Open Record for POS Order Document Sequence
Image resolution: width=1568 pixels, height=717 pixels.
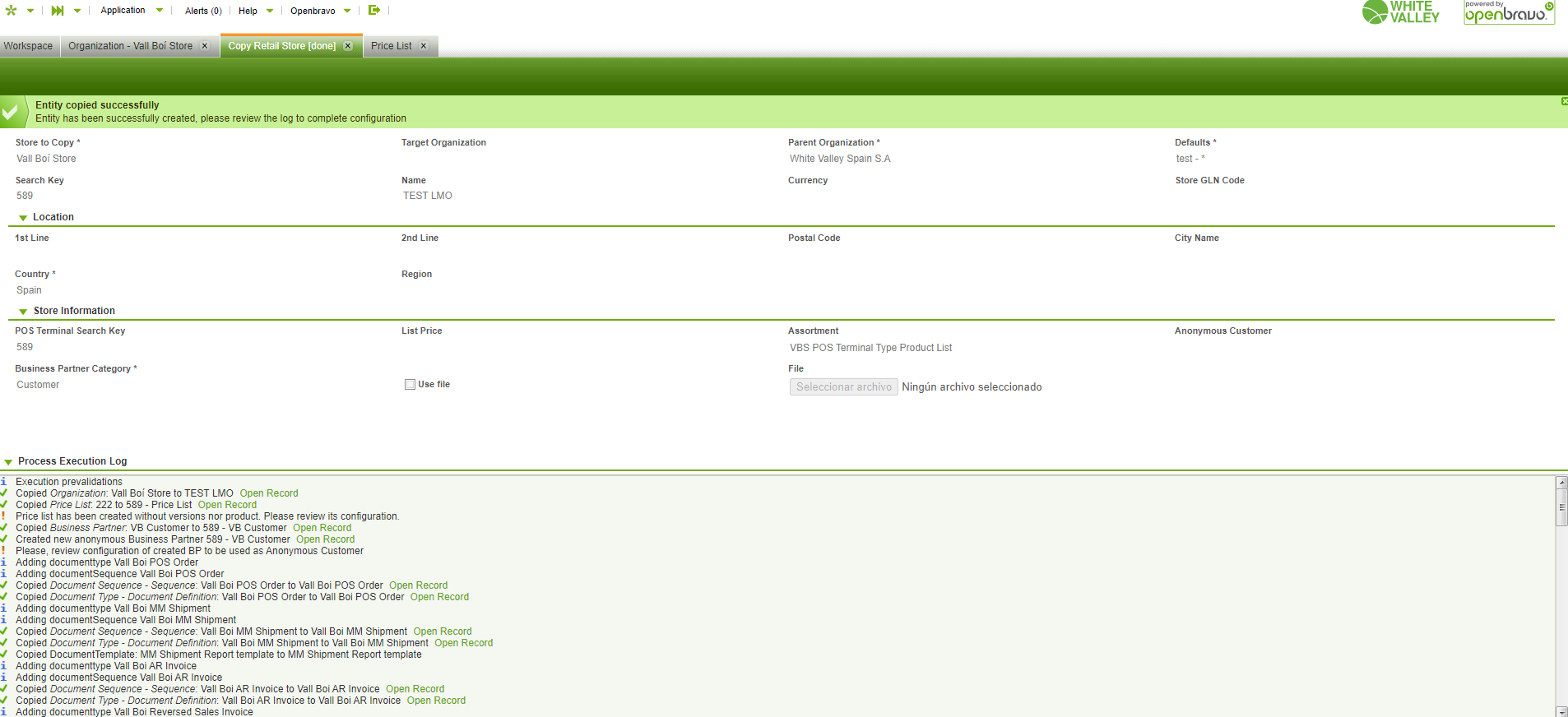(x=419, y=585)
